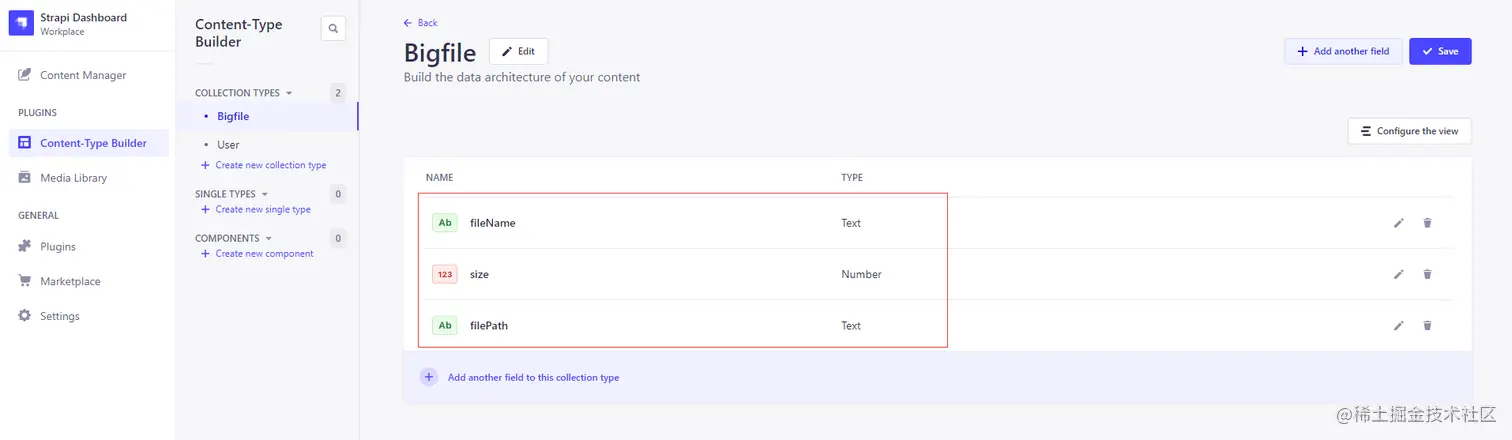Viewport: 1512px width, 440px height.
Task: Click the fileName field name
Action: [x=492, y=223]
